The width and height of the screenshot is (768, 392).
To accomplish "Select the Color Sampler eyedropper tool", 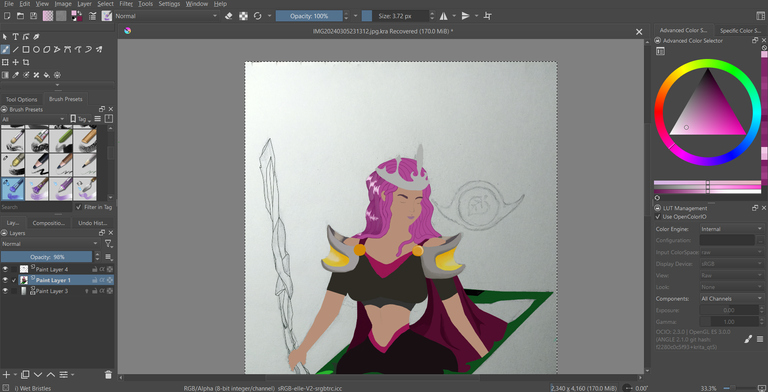I will click(x=16, y=75).
